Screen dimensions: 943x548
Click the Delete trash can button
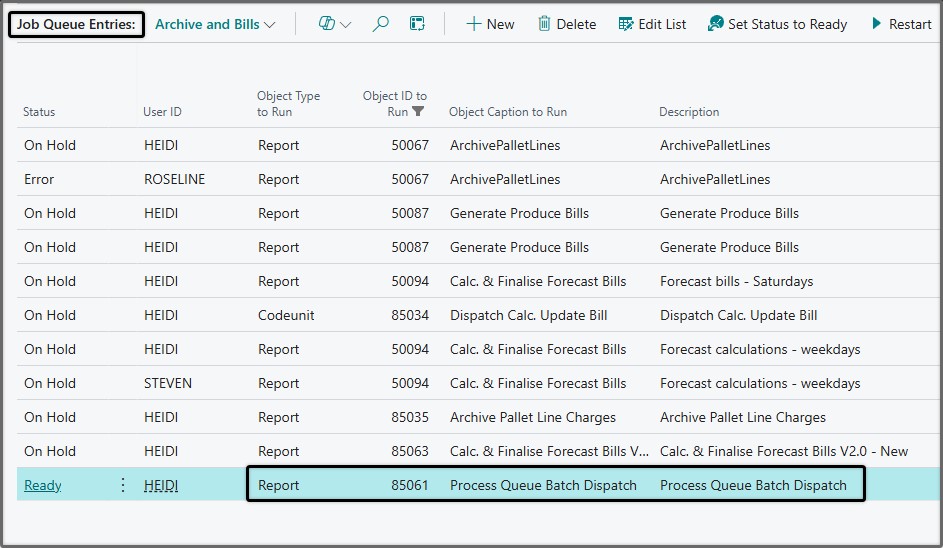(x=567, y=24)
